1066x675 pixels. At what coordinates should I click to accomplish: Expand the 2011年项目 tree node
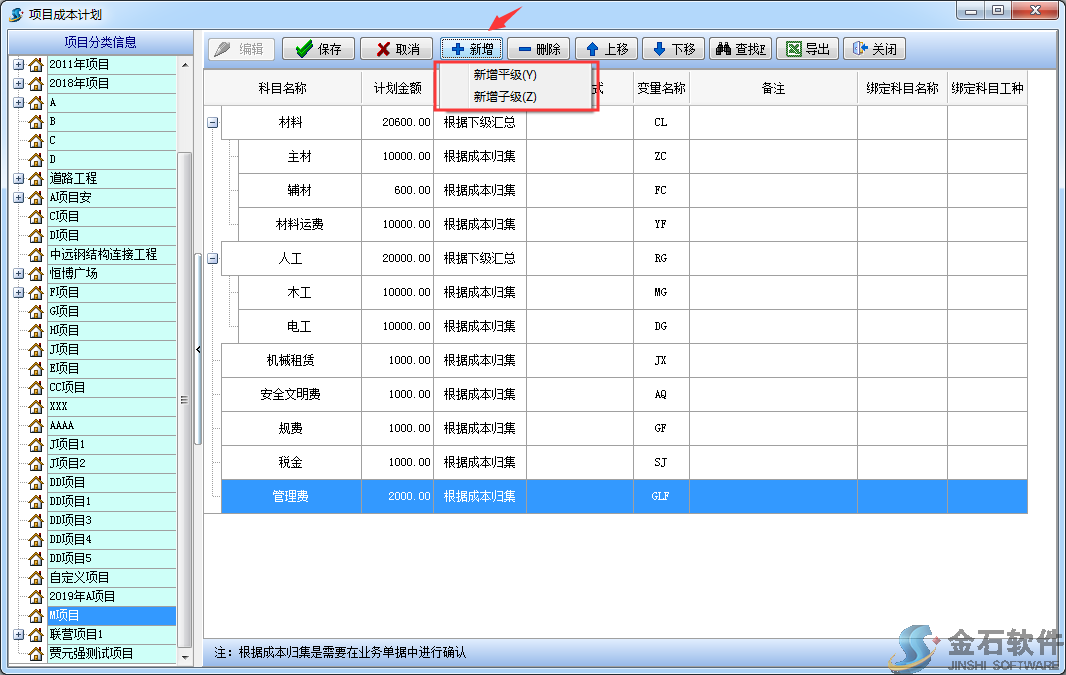18,64
